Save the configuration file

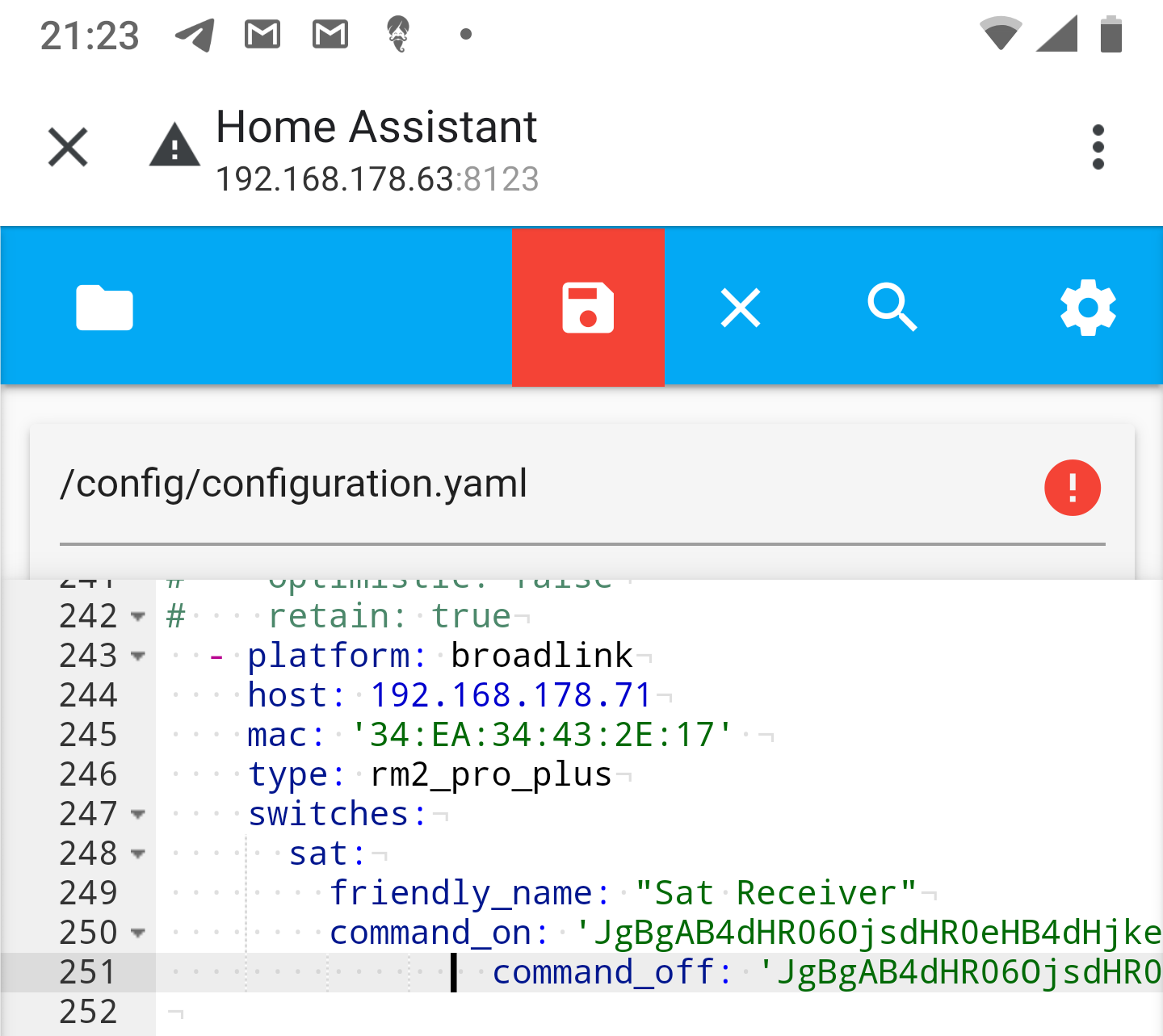[x=588, y=308]
